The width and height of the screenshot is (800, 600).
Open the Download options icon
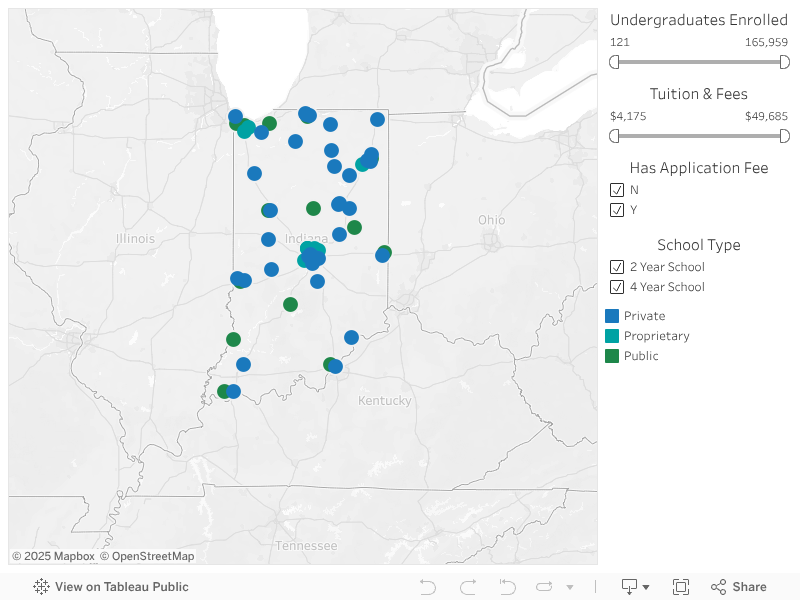(x=635, y=587)
